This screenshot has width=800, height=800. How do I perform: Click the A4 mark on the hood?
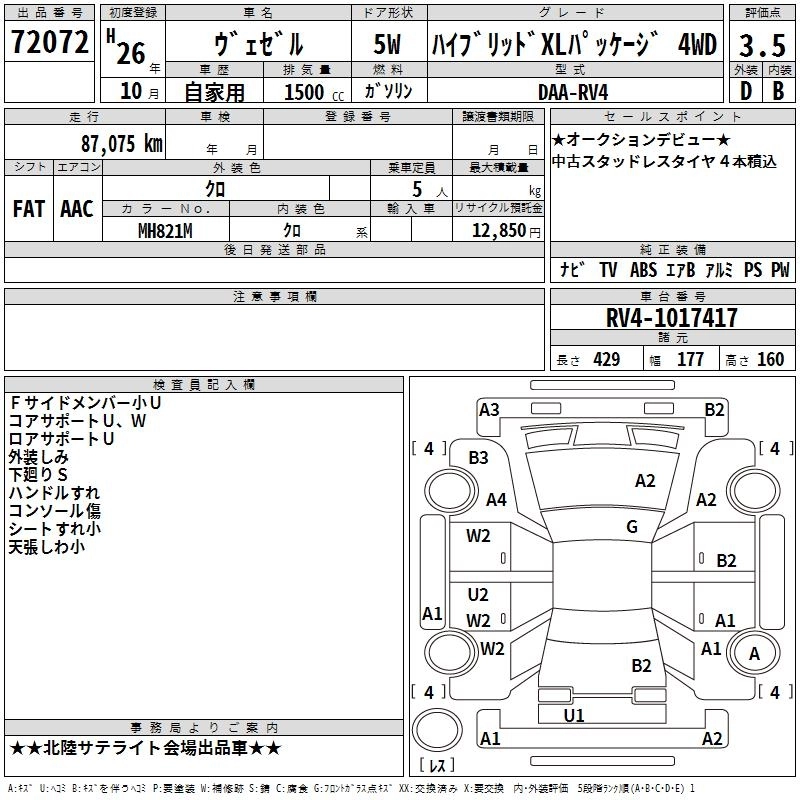coord(495,500)
